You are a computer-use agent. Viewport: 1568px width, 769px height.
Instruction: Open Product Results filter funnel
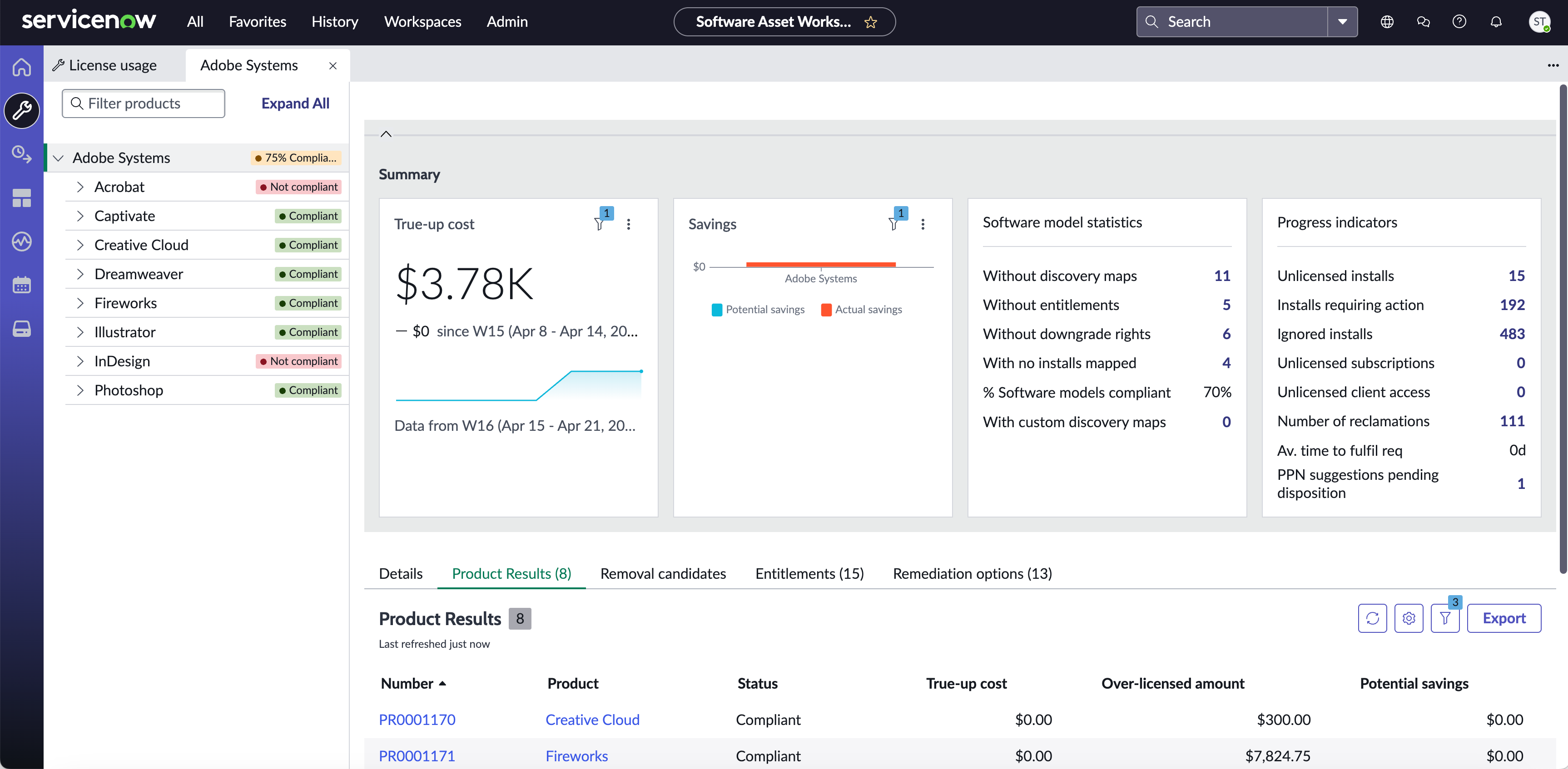pos(1446,618)
